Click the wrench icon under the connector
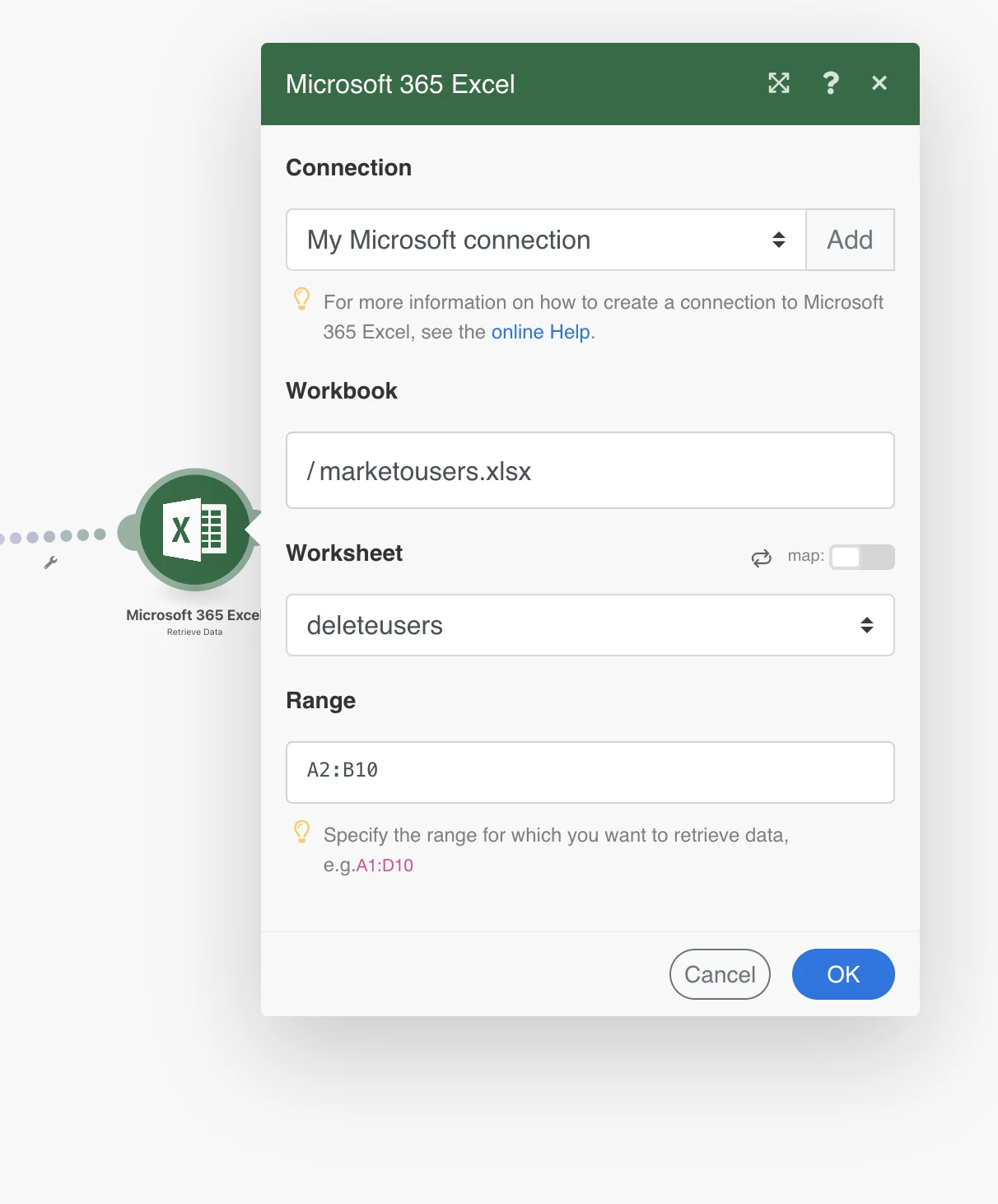This screenshot has width=998, height=1204. (50, 563)
